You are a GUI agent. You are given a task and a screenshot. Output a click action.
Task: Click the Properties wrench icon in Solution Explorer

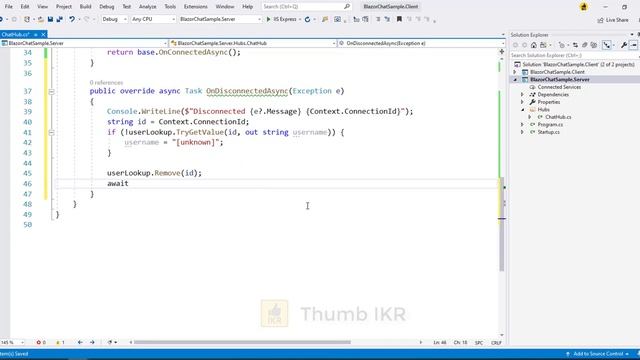(624, 45)
